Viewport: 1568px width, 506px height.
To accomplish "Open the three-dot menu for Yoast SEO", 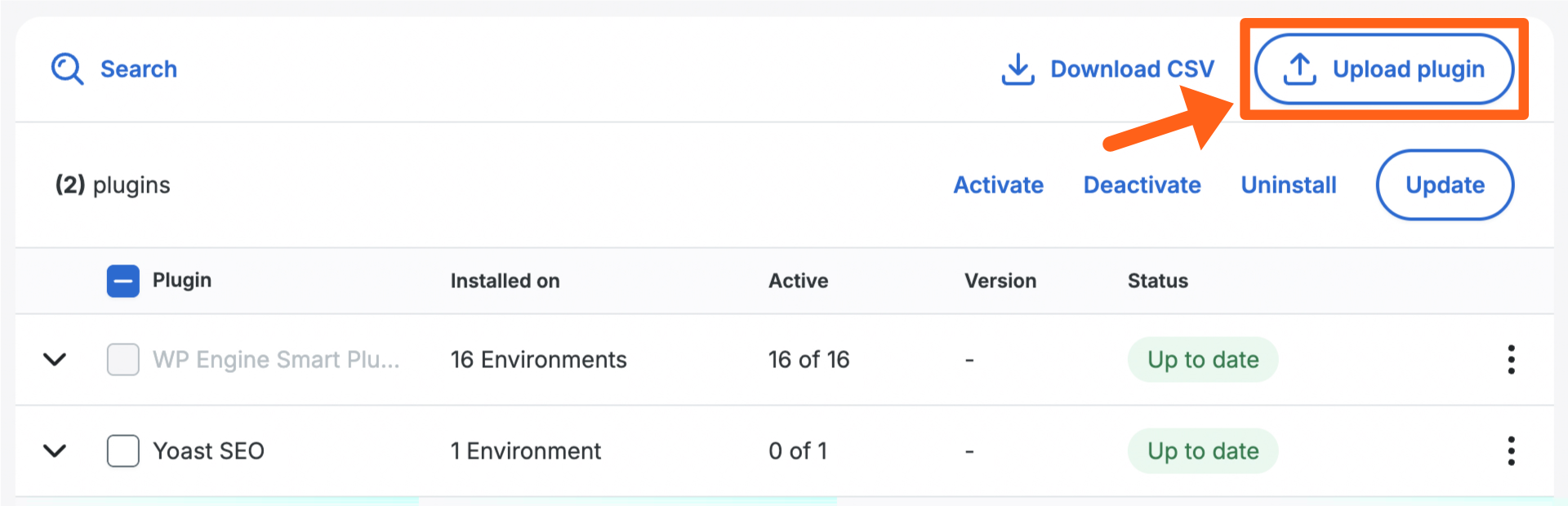I will click(x=1511, y=451).
